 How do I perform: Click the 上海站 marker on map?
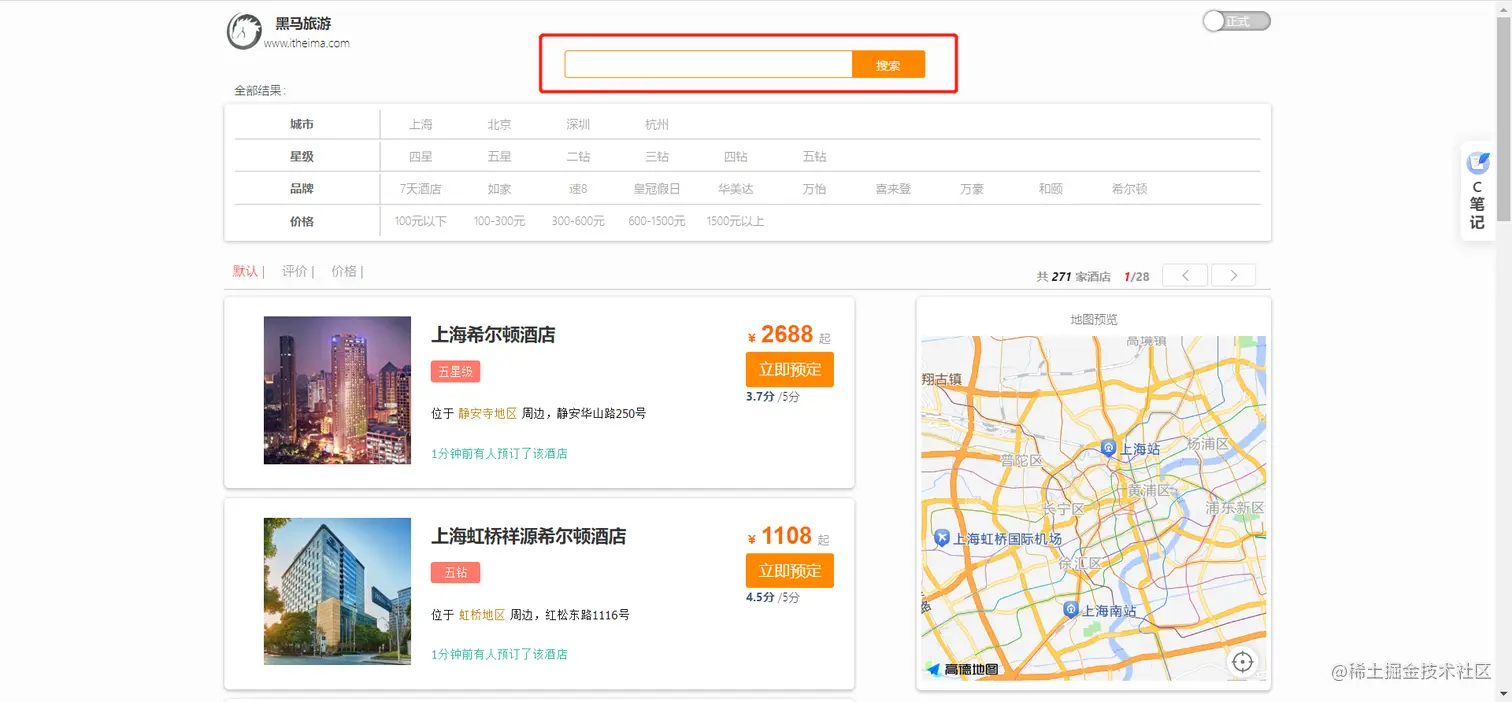pos(1108,448)
